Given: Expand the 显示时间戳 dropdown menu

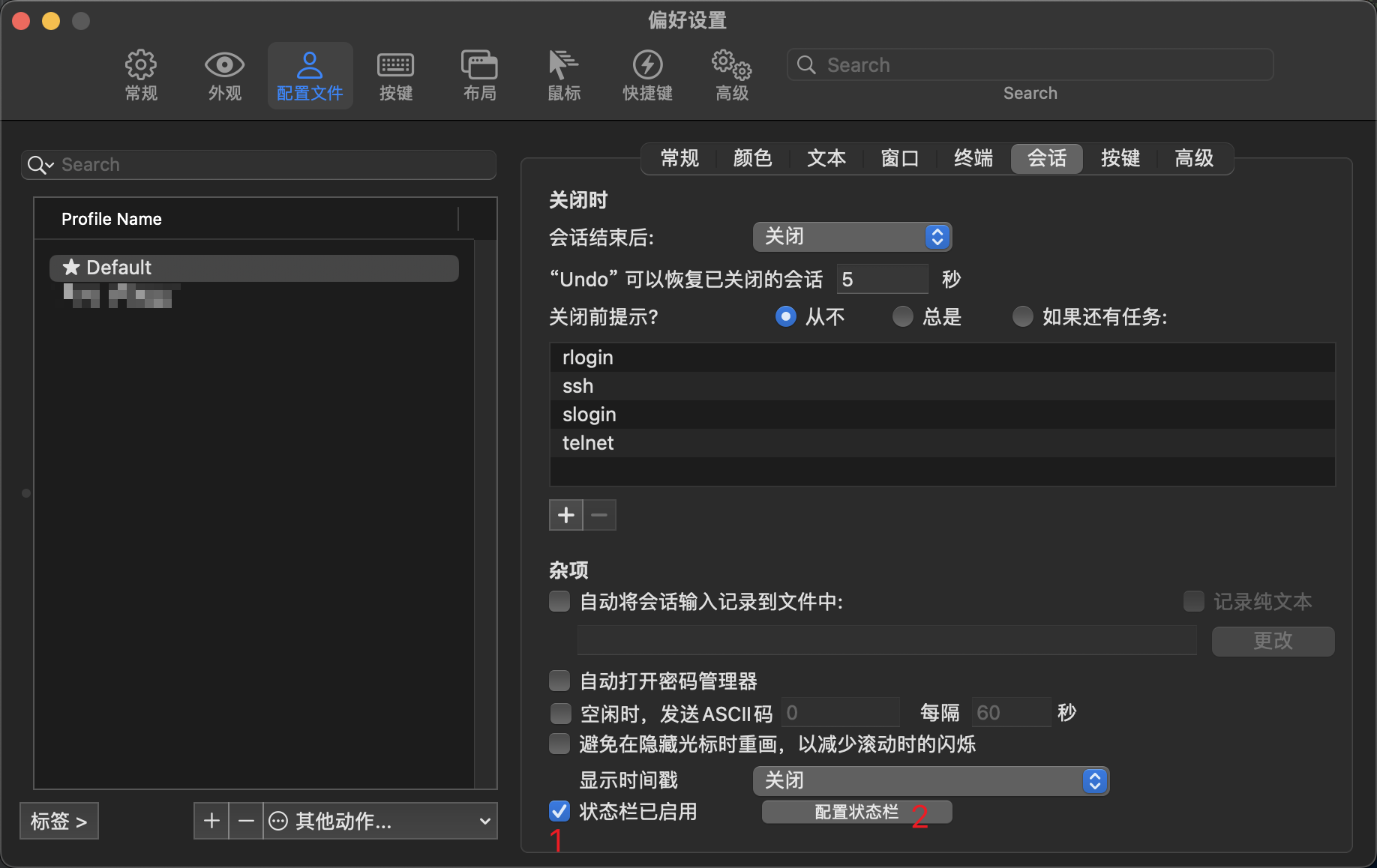Looking at the screenshot, I should [930, 781].
